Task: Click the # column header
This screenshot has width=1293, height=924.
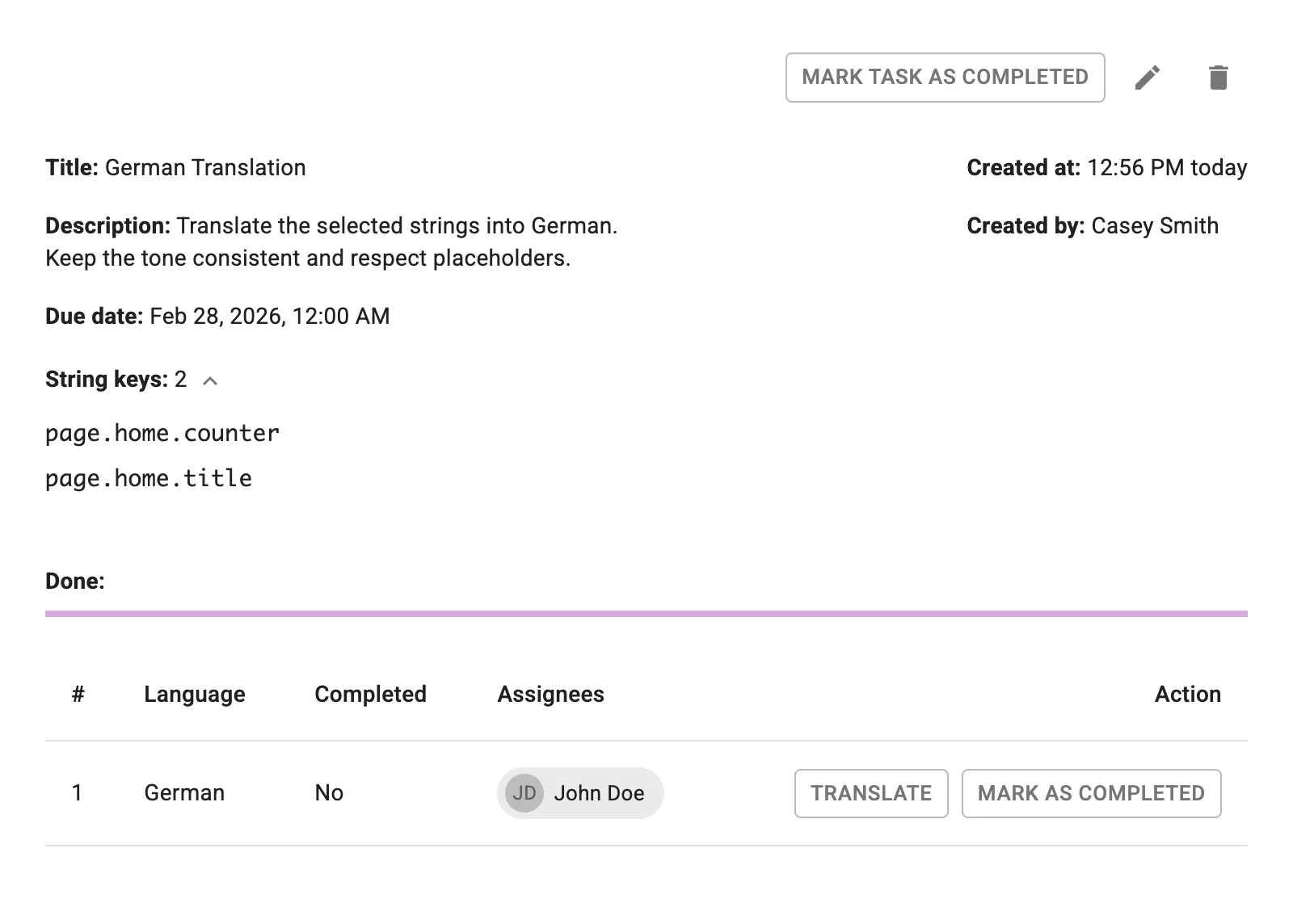Action: tap(78, 694)
